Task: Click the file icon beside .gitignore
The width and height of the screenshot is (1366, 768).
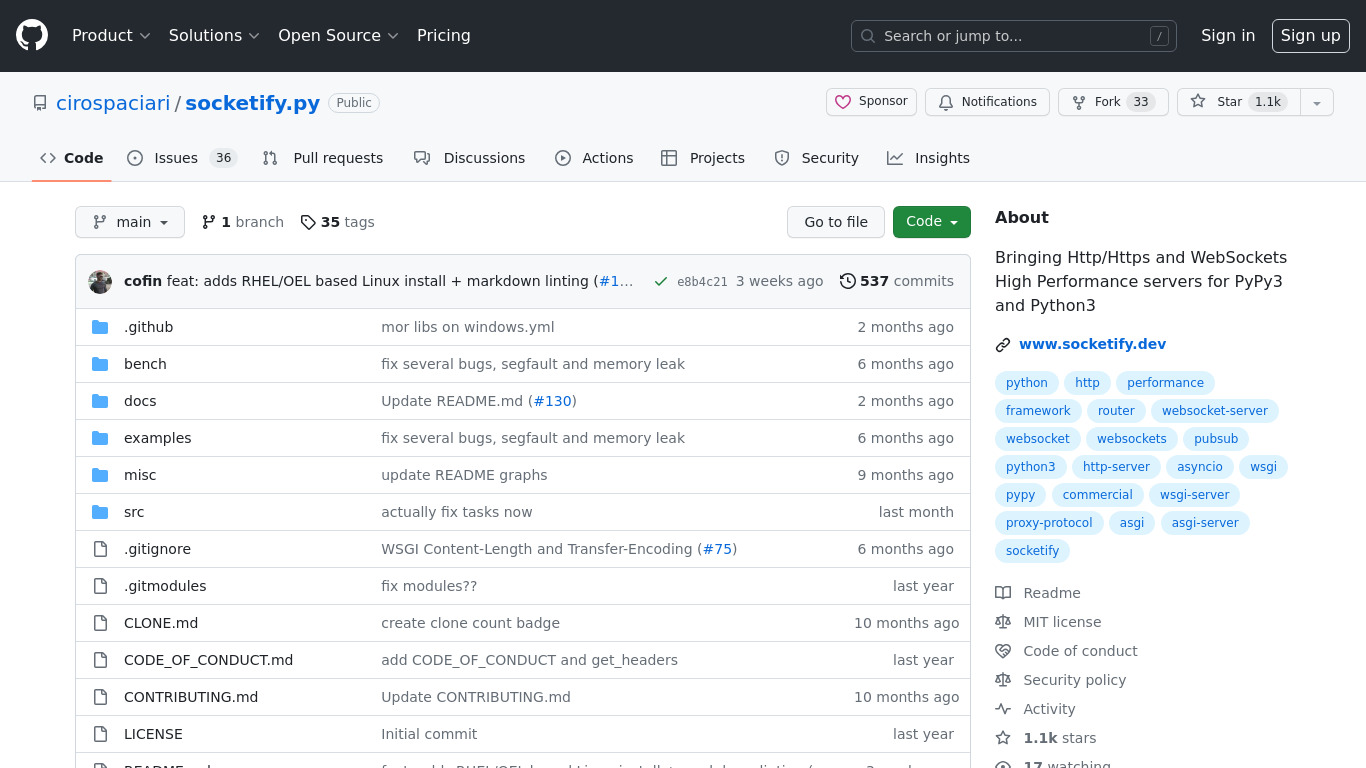Action: click(100, 549)
